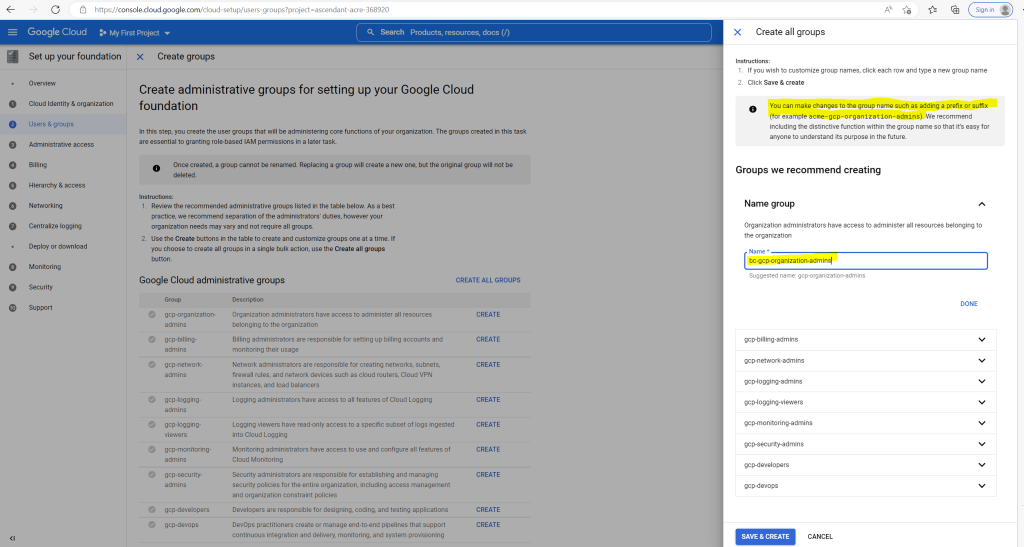The image size is (1024, 547).
Task: Close the Create all groups panel
Action: [x=737, y=32]
